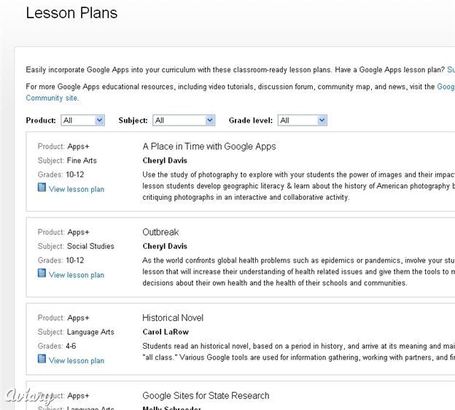Open the Grade level dropdown filter
This screenshot has width=455, height=410.
coord(302,120)
